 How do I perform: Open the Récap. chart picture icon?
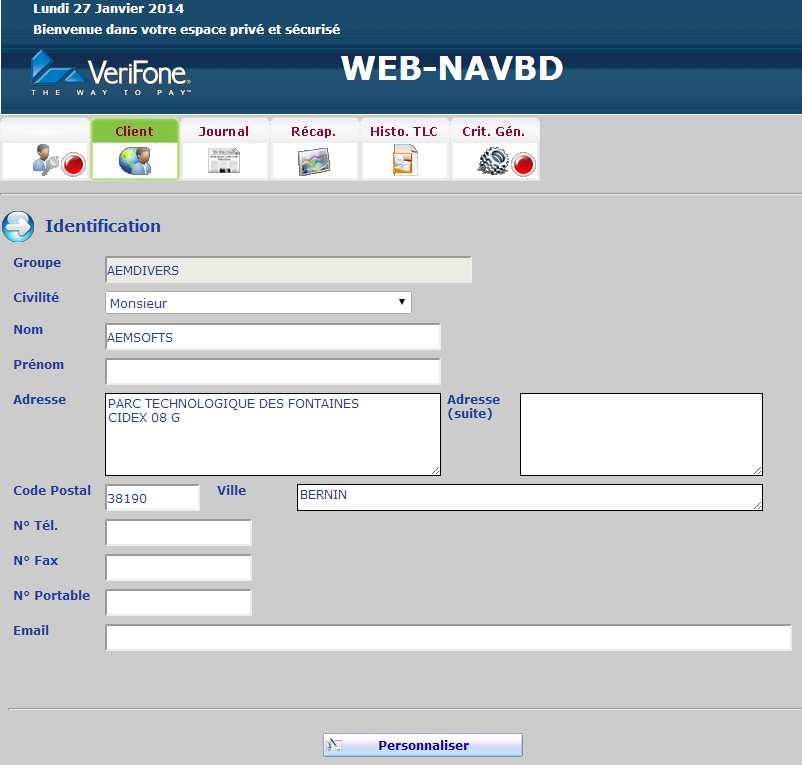pyautogui.click(x=314, y=161)
